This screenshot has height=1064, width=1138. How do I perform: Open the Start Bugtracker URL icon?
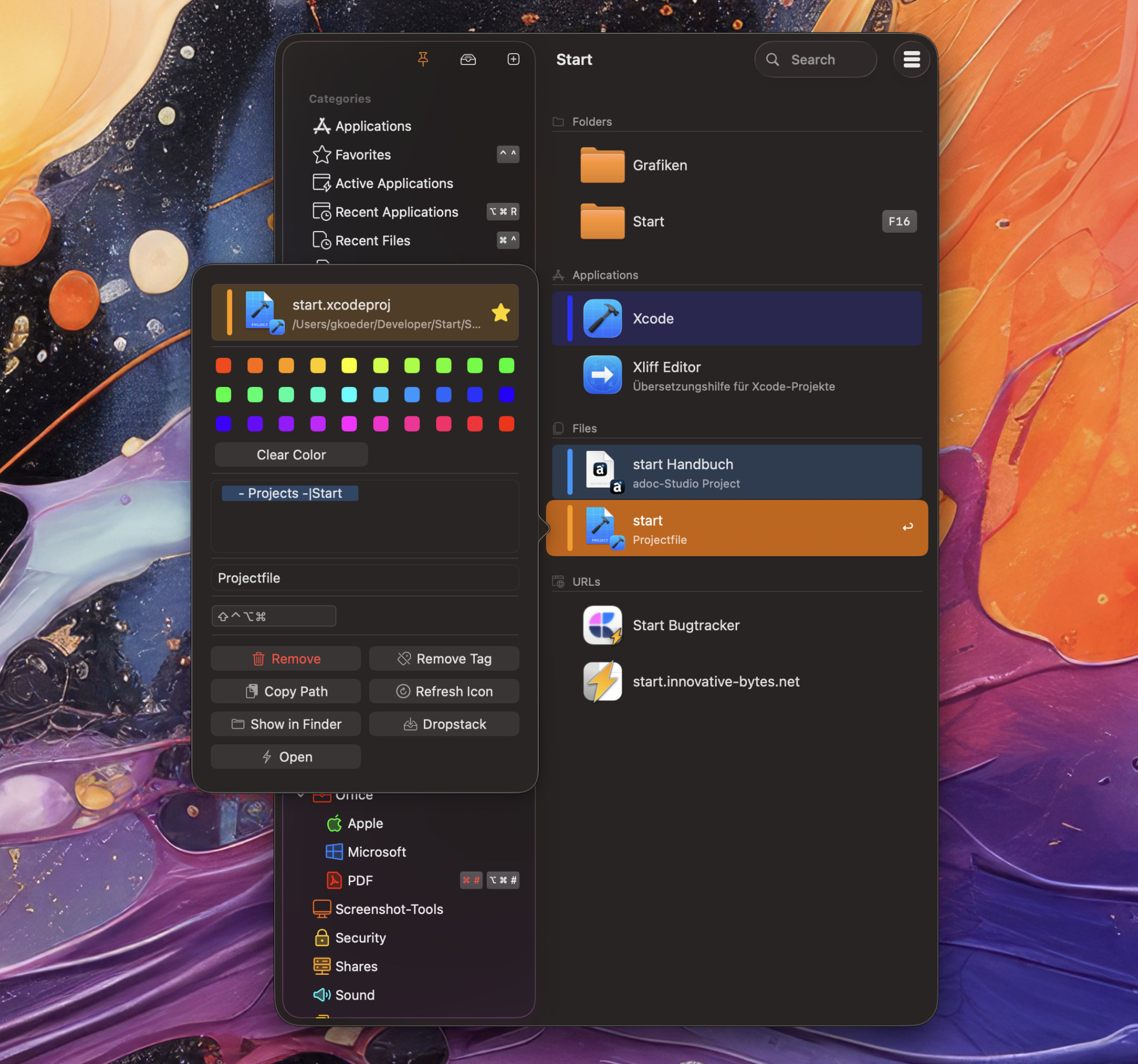[602, 625]
